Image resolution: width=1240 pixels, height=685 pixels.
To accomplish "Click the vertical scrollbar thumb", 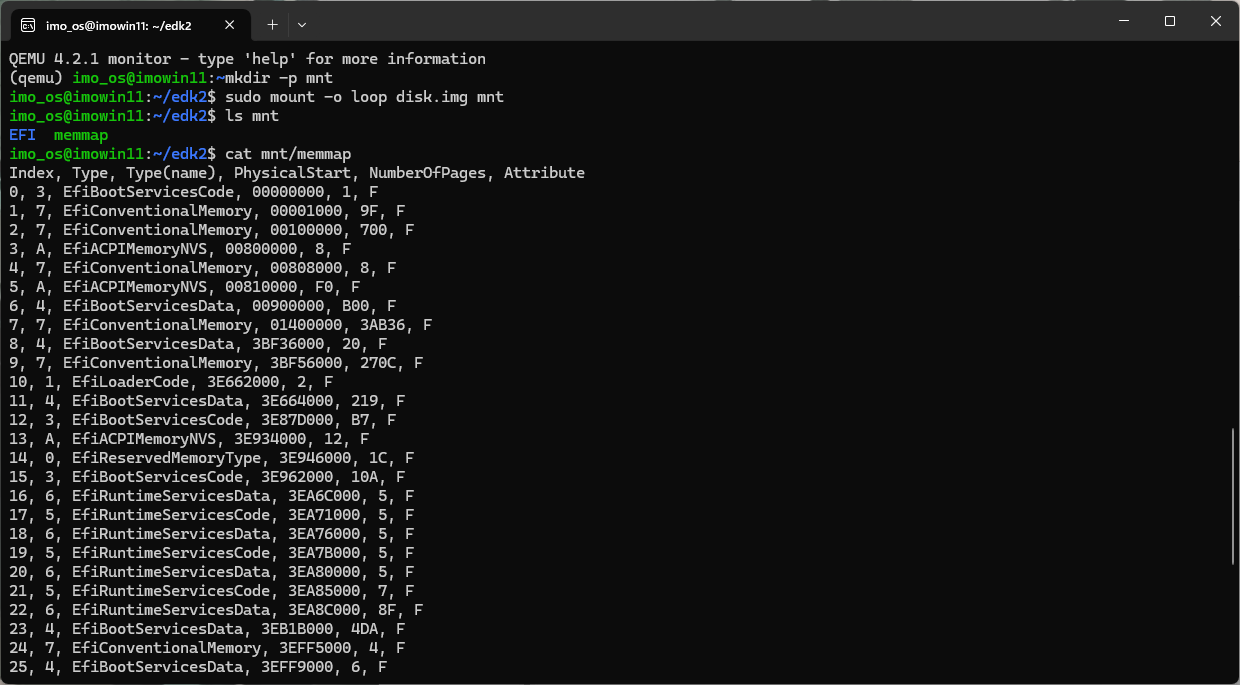I will (1233, 497).
